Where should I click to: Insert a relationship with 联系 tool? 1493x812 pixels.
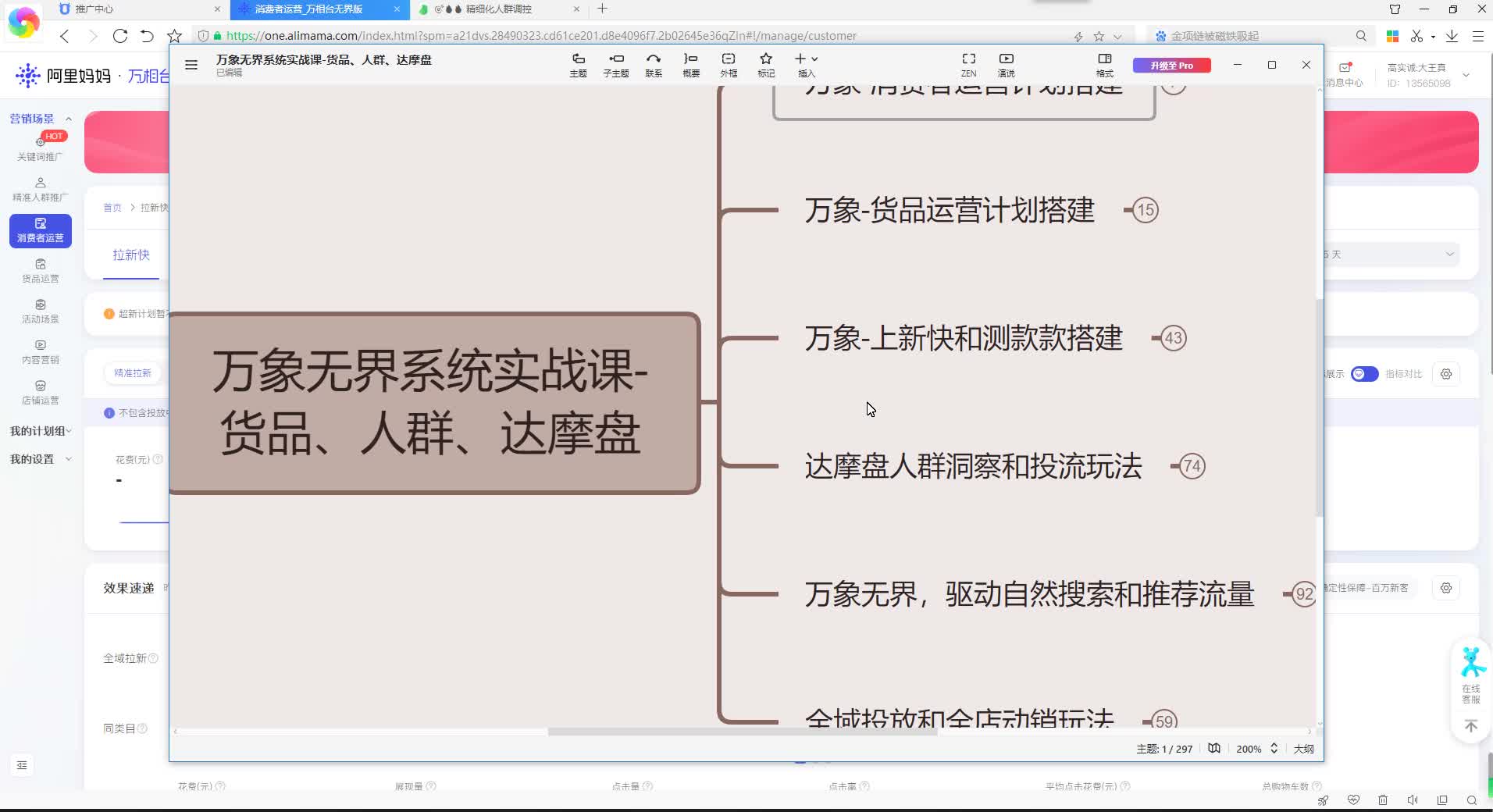654,65
